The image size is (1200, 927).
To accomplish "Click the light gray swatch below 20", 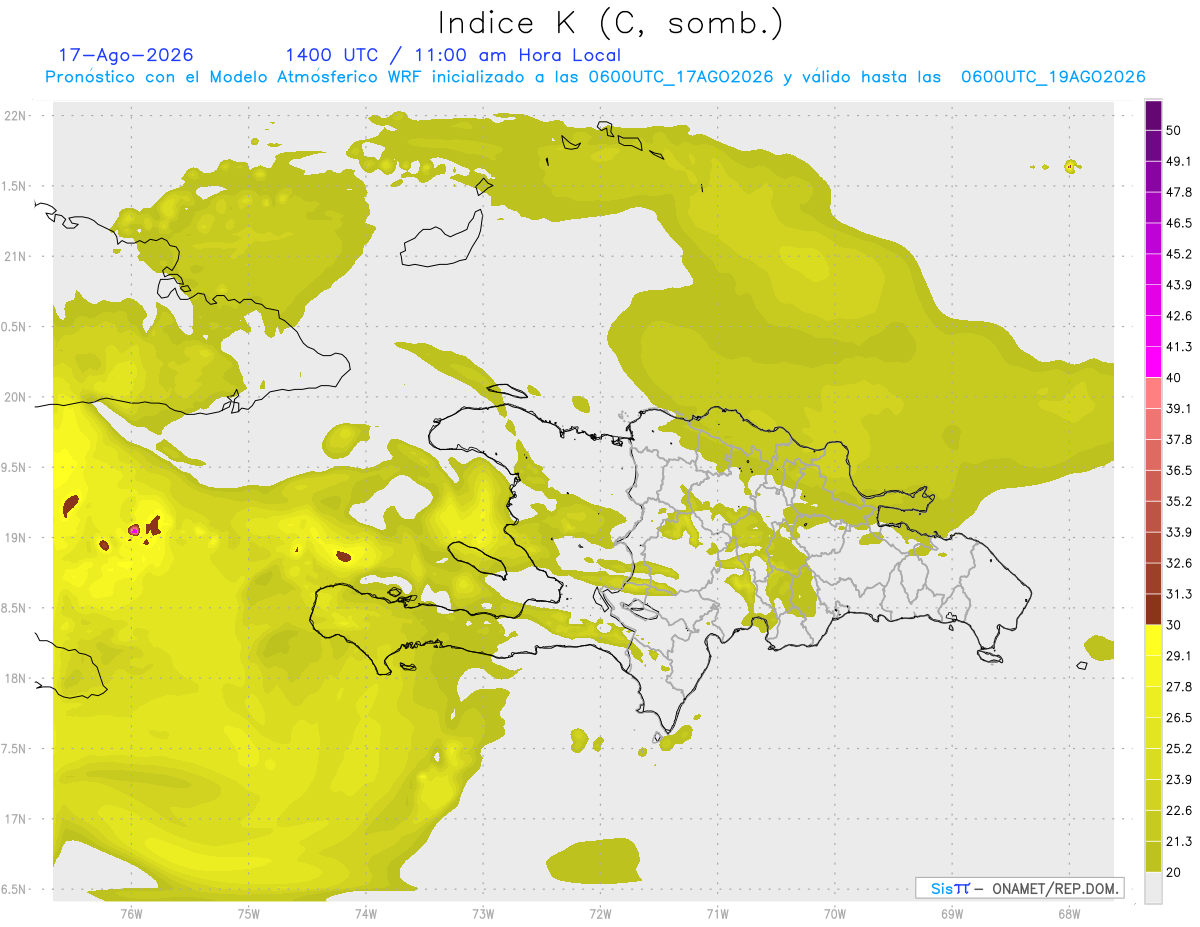I will tap(1153, 888).
